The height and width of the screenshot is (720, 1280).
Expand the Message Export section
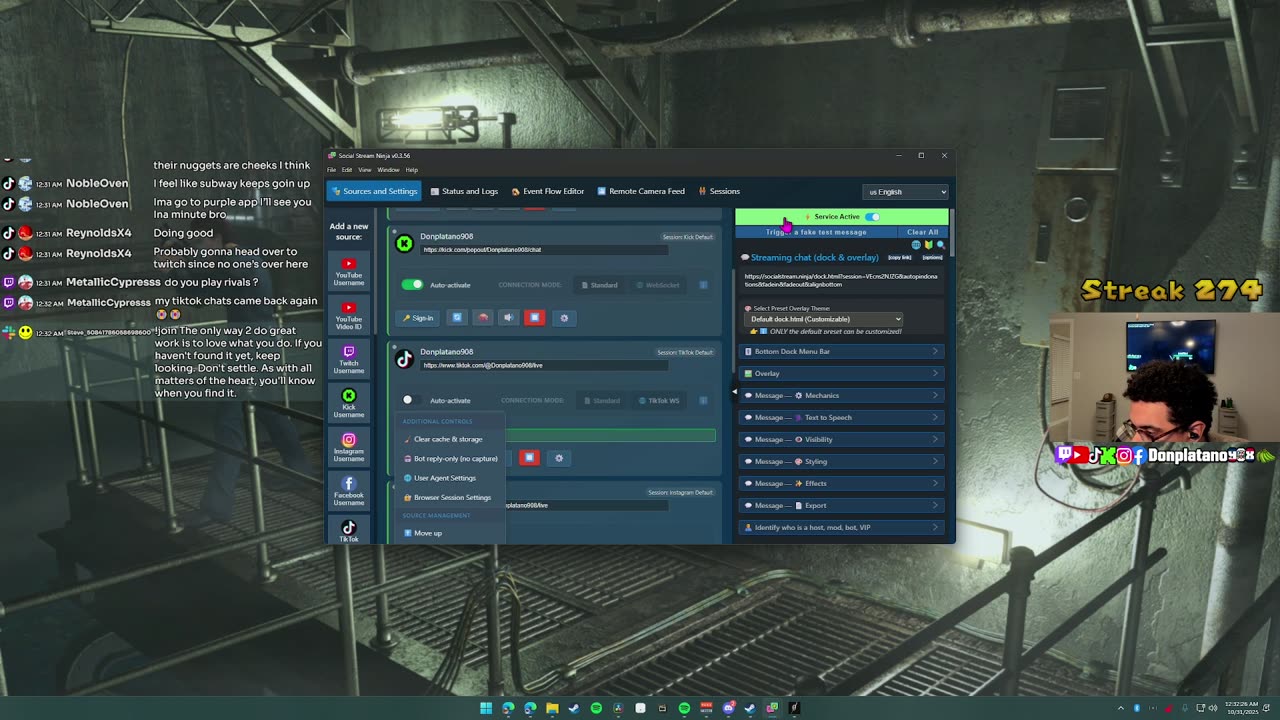click(x=841, y=505)
